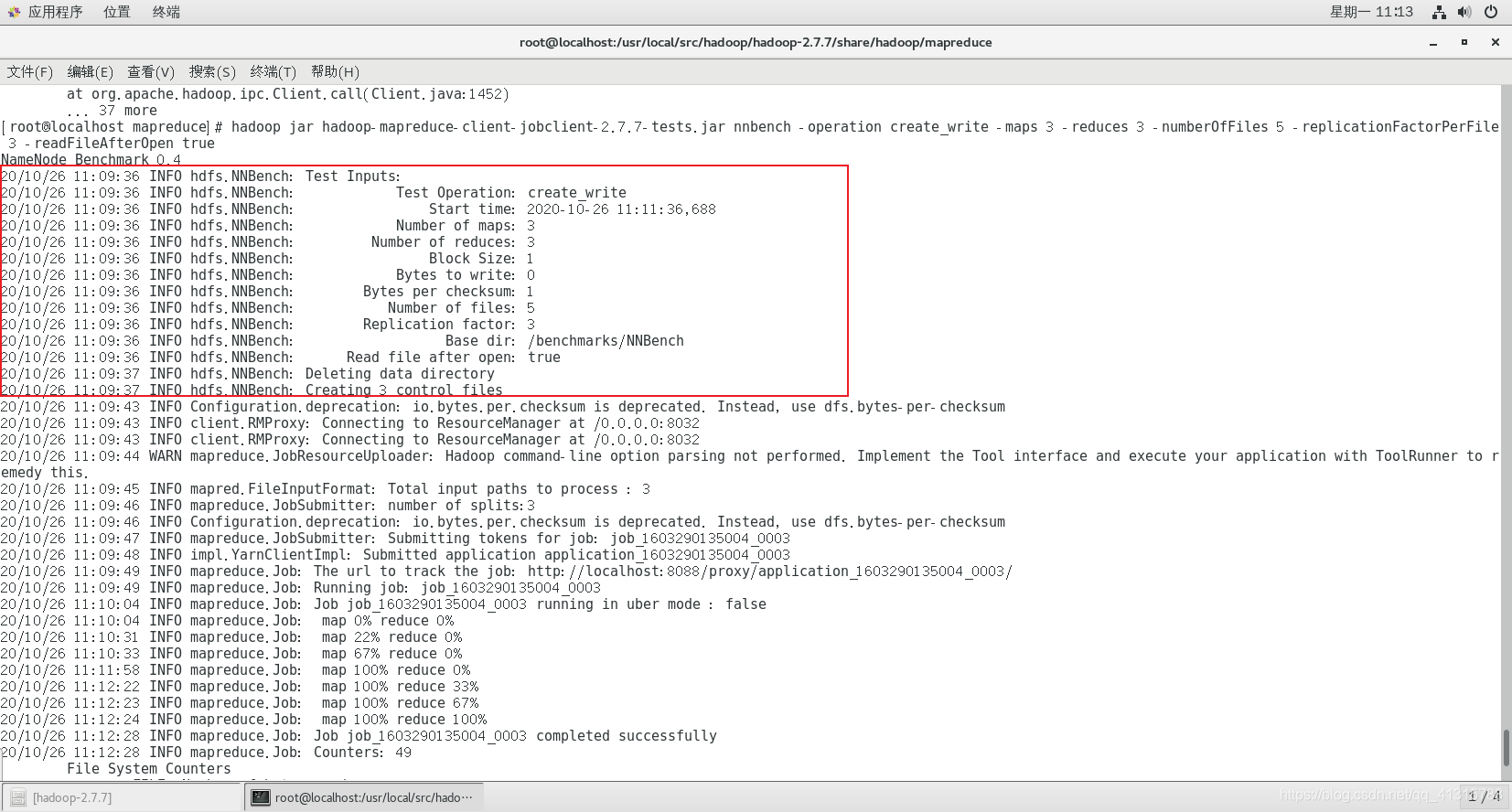Click 'Submitting tokens for job' line
The image size is (1512, 812).
[395, 539]
